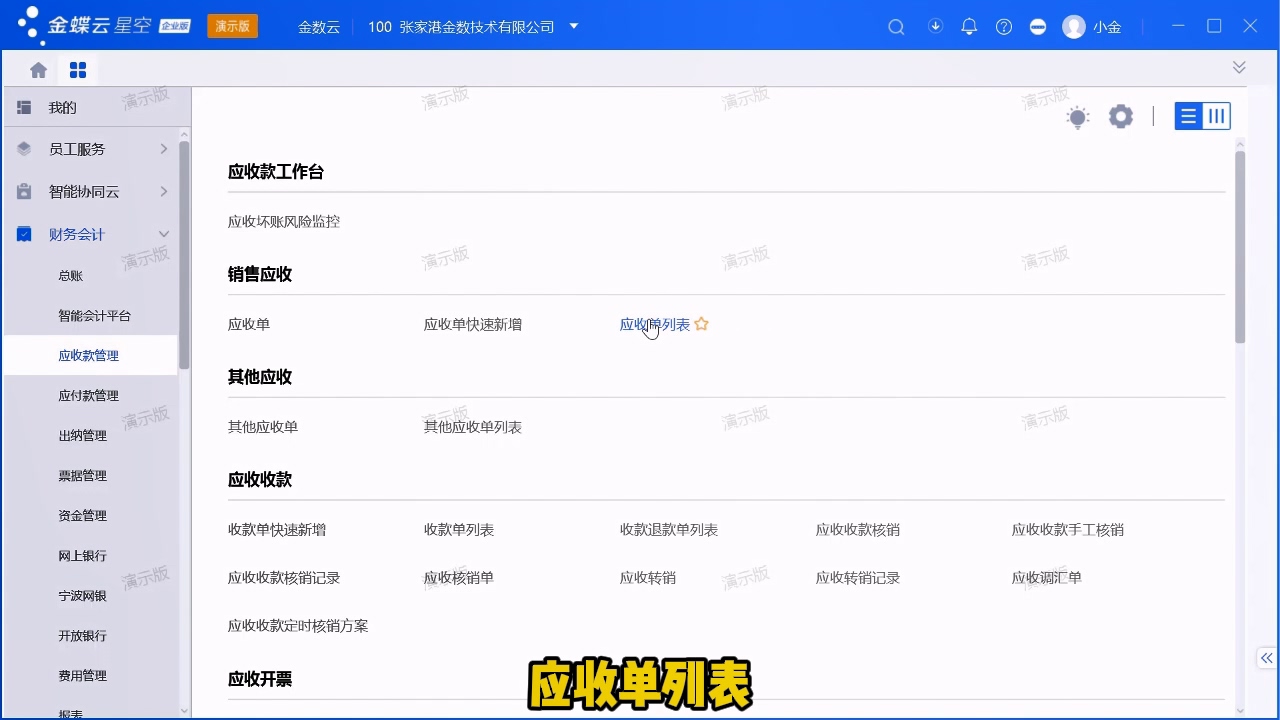The image size is (1280, 720).
Task: Open 收款退款单列表 link
Action: coord(669,530)
